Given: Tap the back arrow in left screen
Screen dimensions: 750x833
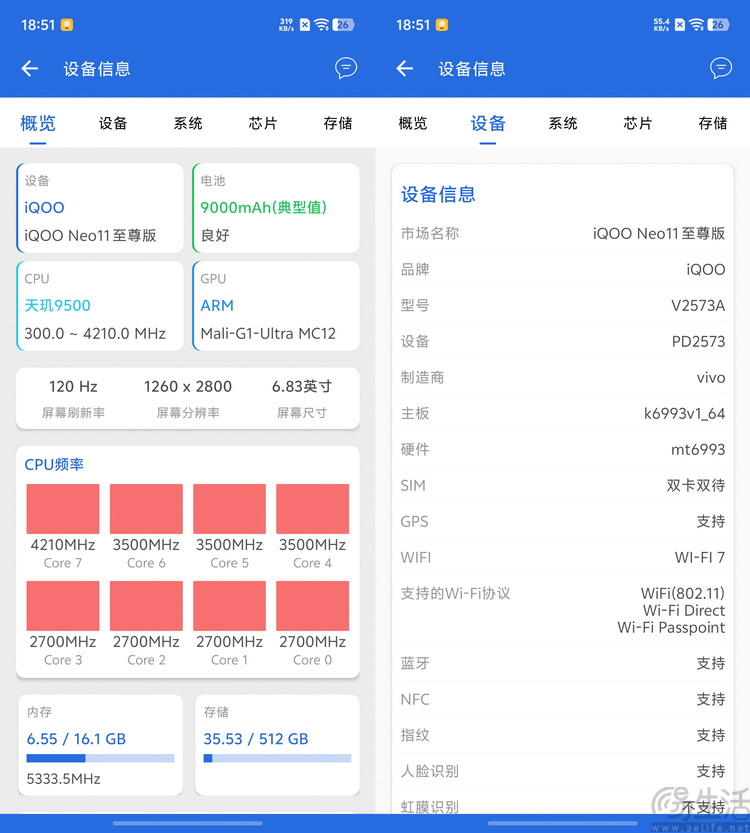Looking at the screenshot, I should coord(30,69).
